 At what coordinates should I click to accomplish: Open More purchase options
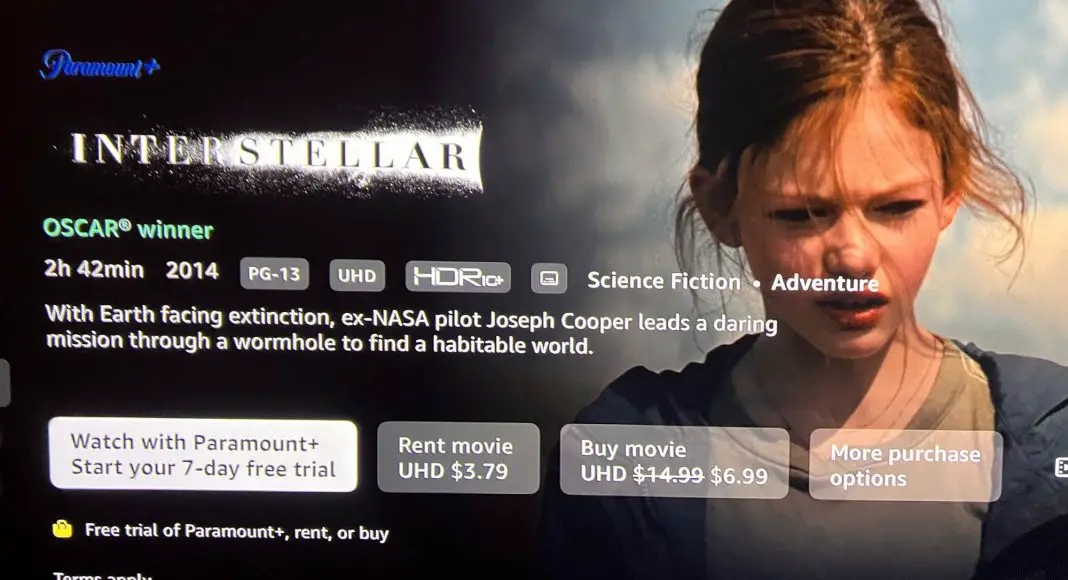tap(905, 466)
